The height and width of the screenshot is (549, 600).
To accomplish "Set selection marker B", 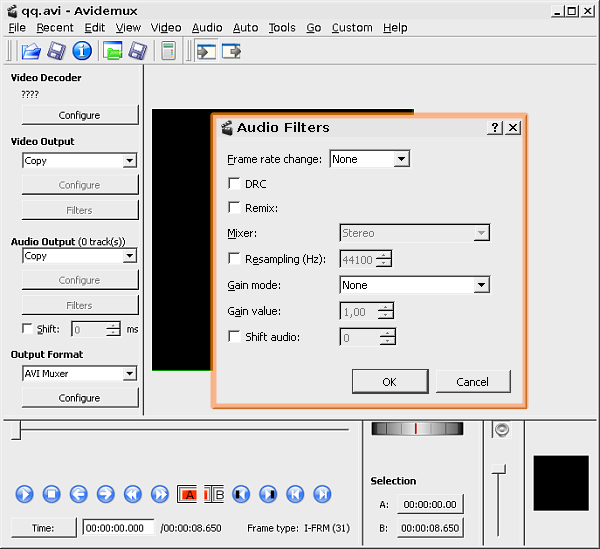I will [x=214, y=494].
